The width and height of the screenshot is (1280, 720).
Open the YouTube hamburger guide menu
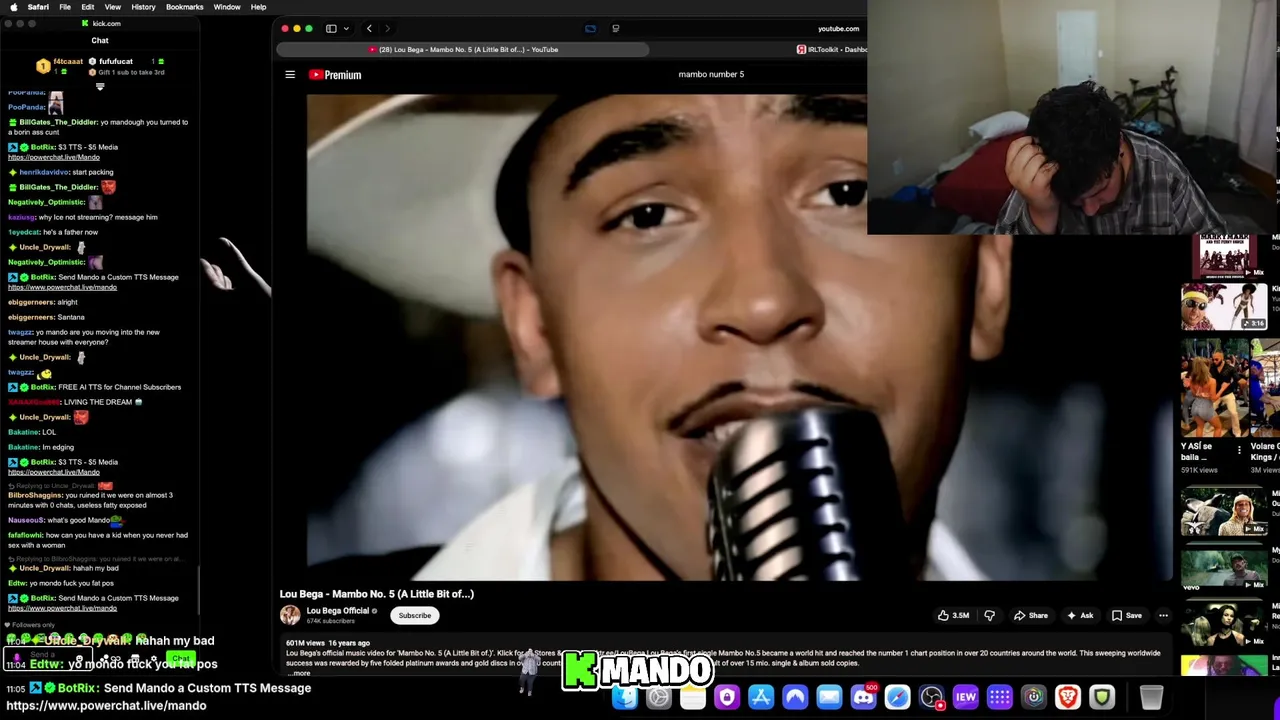coord(290,75)
